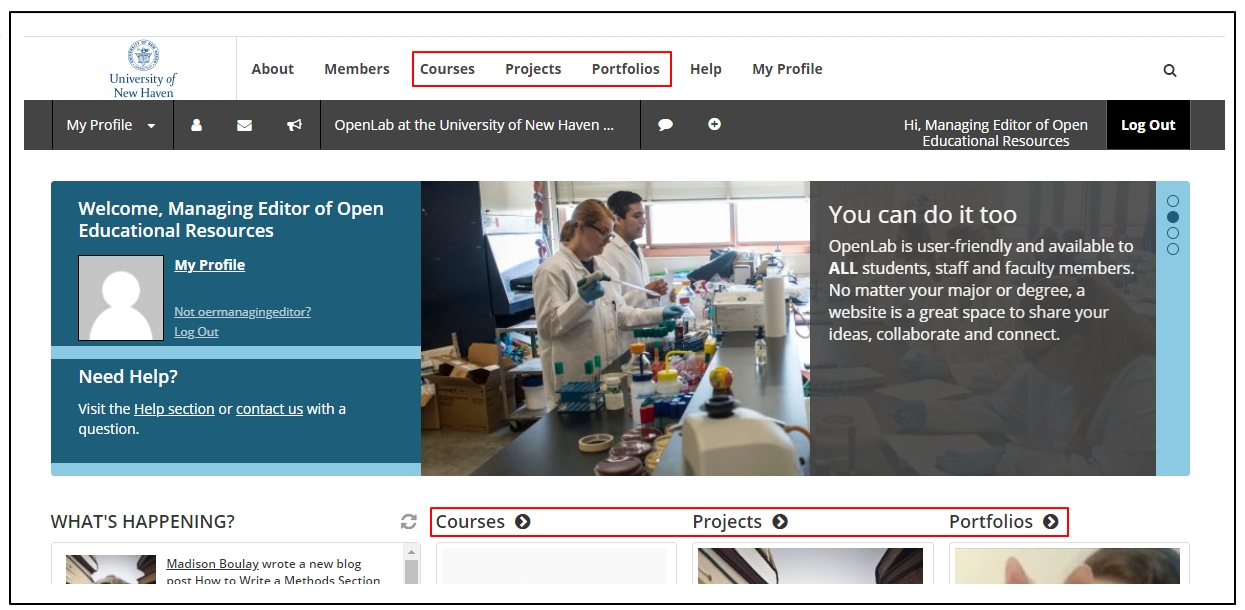Open Courses in the top navigation
Image resolution: width=1245 pixels, height=610 pixels.
447,69
